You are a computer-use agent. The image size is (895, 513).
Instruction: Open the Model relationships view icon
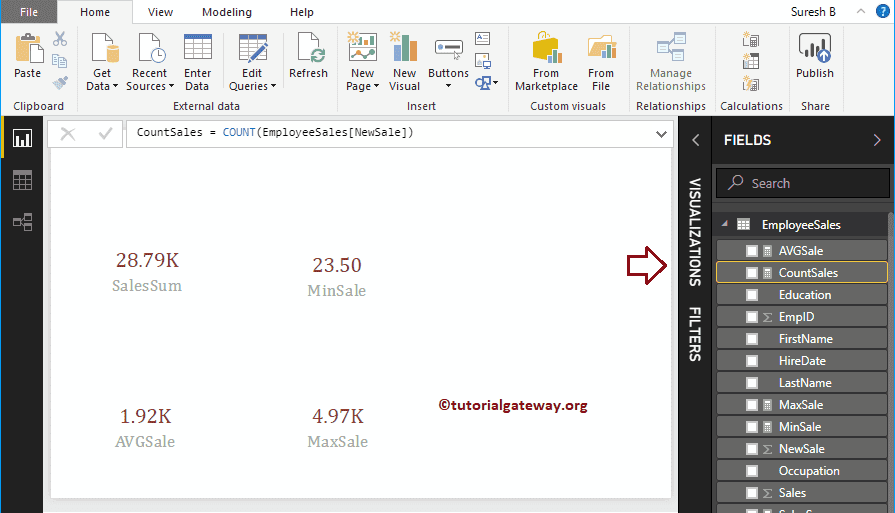pos(22,222)
